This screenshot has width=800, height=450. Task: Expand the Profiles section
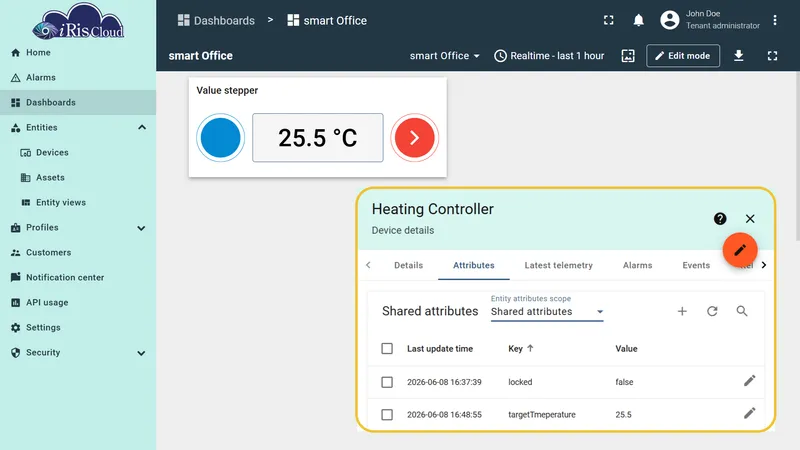[141, 228]
